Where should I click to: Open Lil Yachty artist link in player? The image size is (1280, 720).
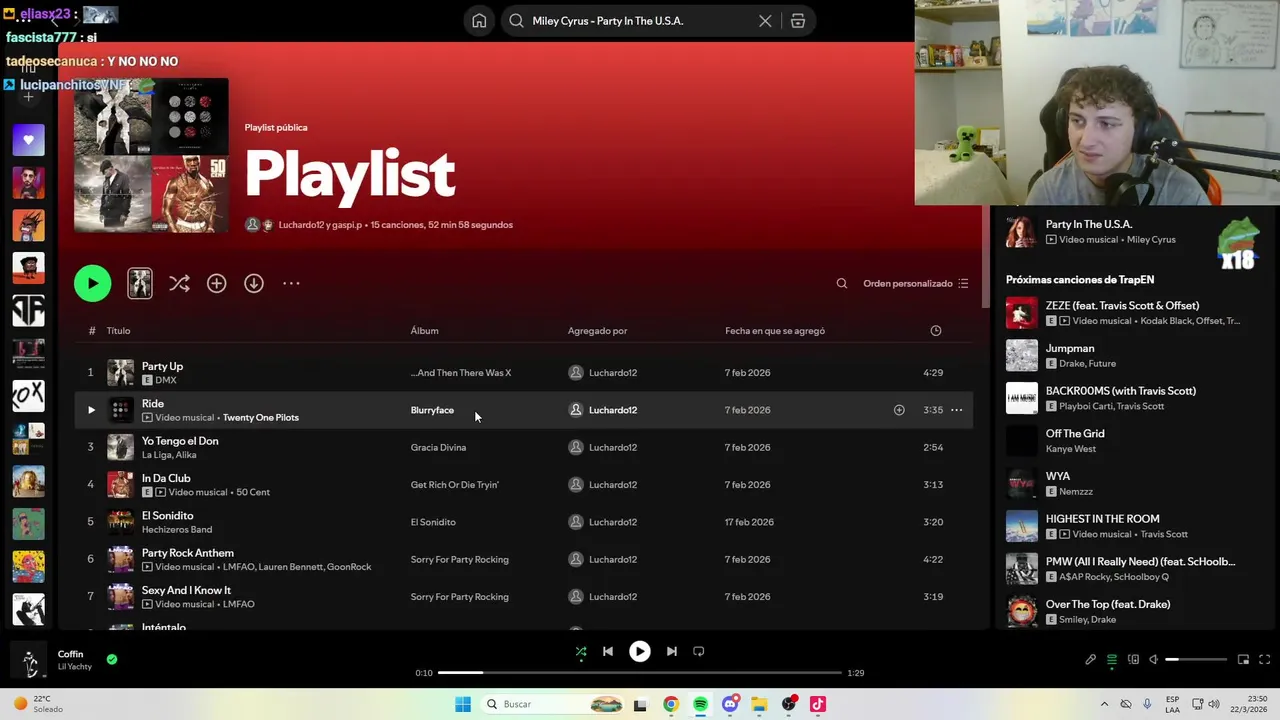(75, 667)
